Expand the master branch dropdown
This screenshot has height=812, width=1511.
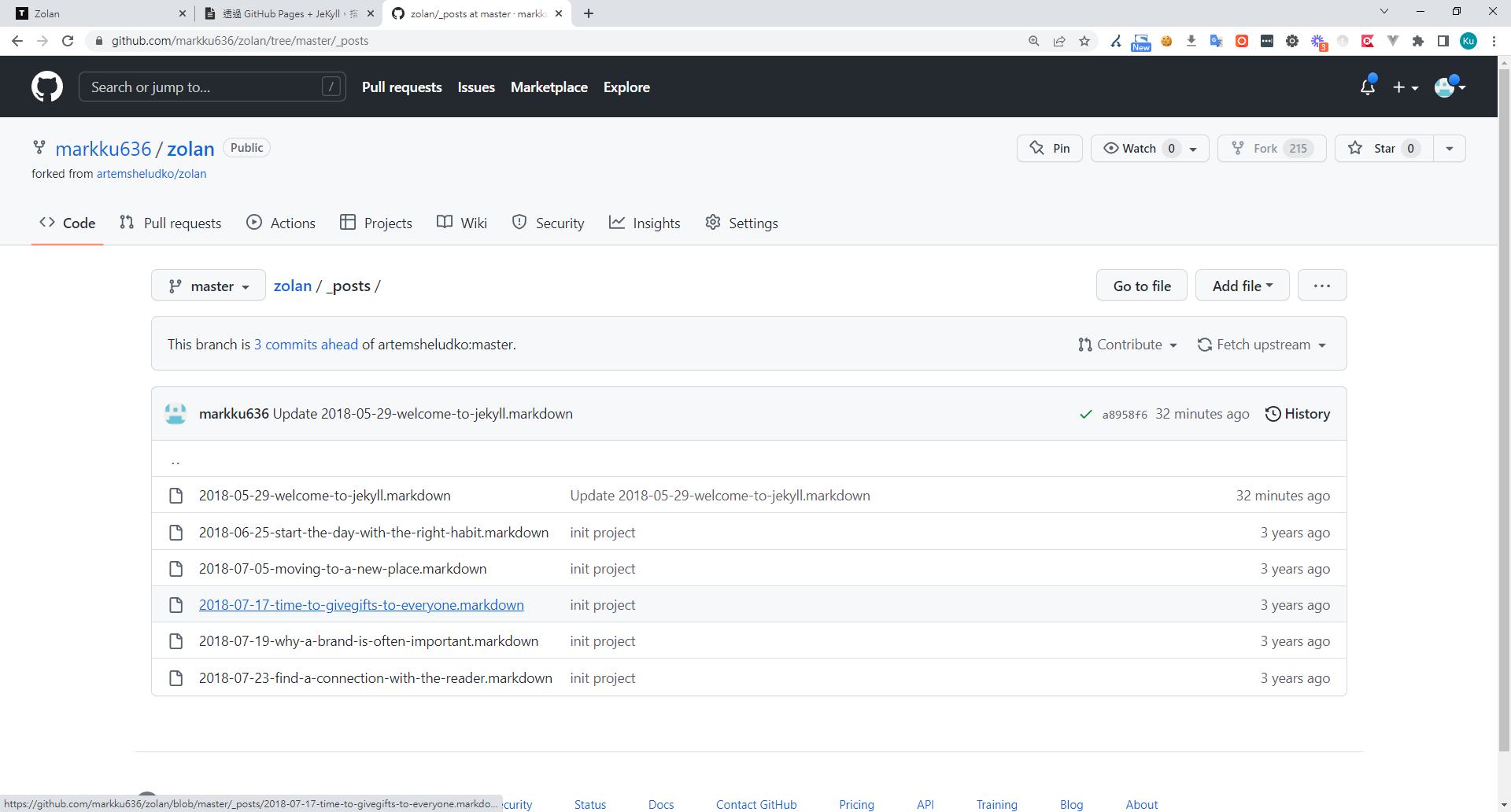(209, 286)
